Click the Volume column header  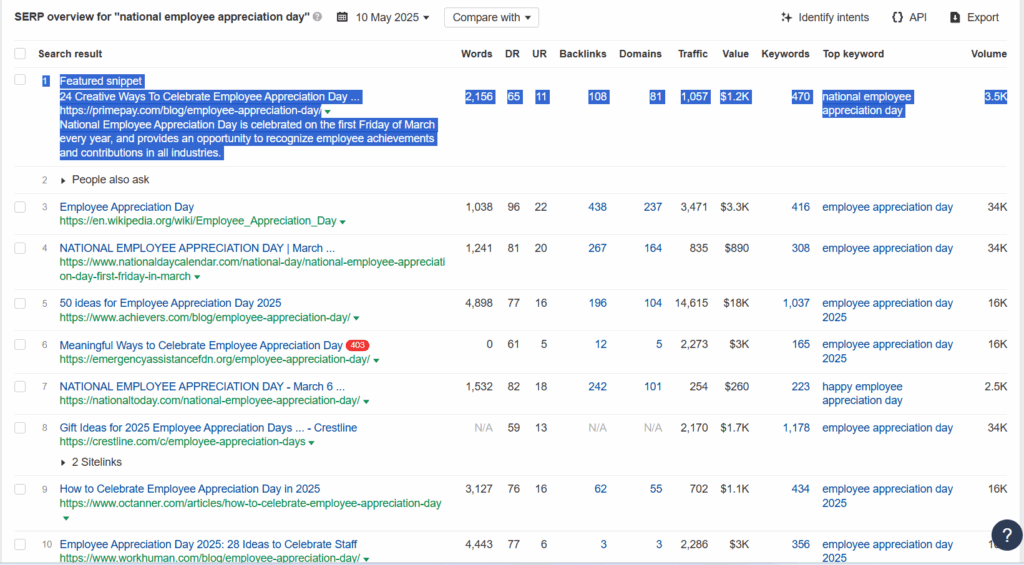pos(989,54)
